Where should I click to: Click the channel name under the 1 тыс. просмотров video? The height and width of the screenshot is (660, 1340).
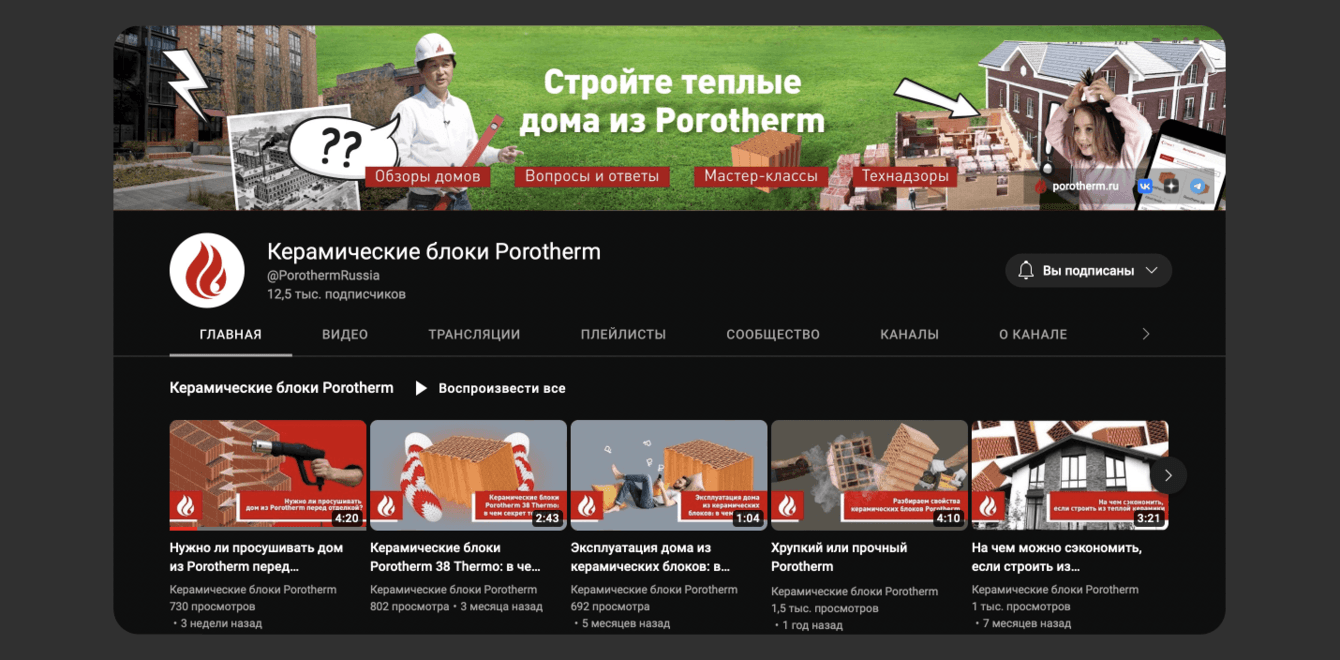(x=1055, y=590)
